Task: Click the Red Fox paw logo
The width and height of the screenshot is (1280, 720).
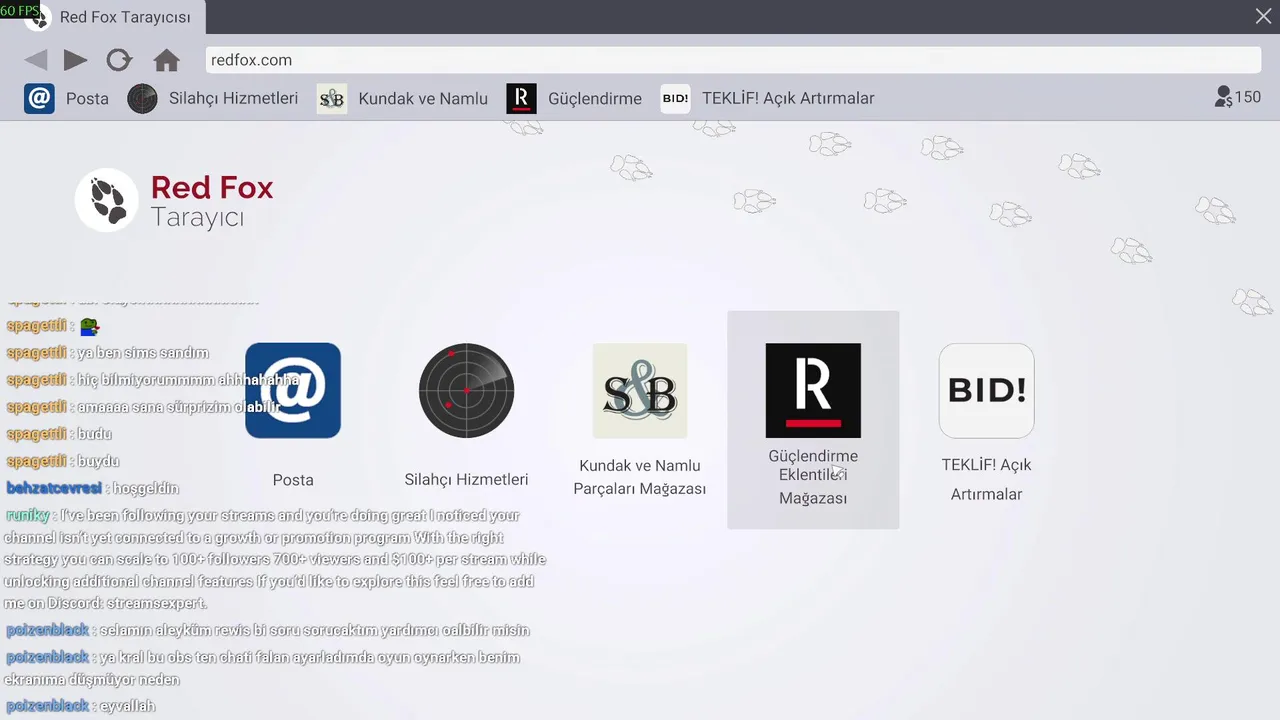Action: pos(107,200)
